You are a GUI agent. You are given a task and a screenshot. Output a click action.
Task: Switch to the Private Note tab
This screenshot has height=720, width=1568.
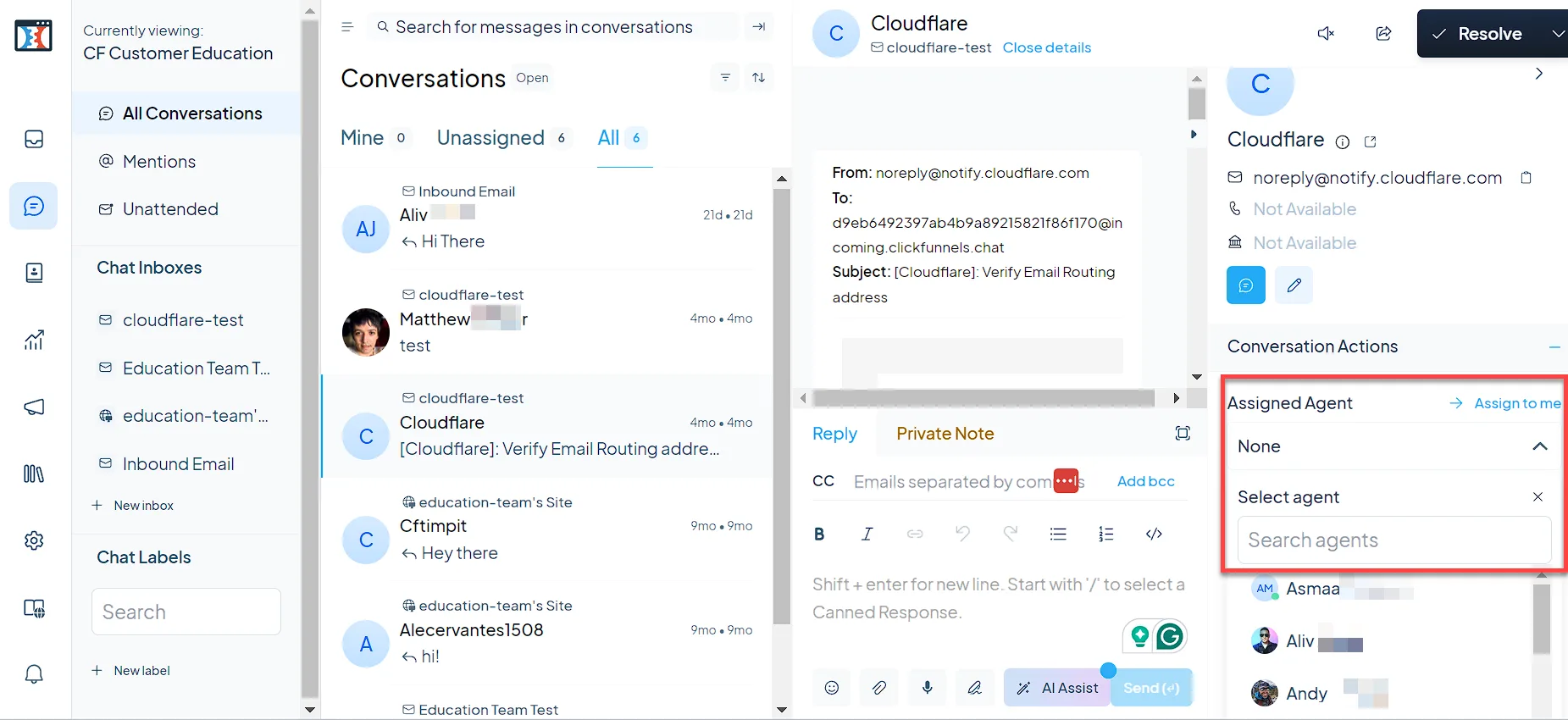[x=945, y=434]
